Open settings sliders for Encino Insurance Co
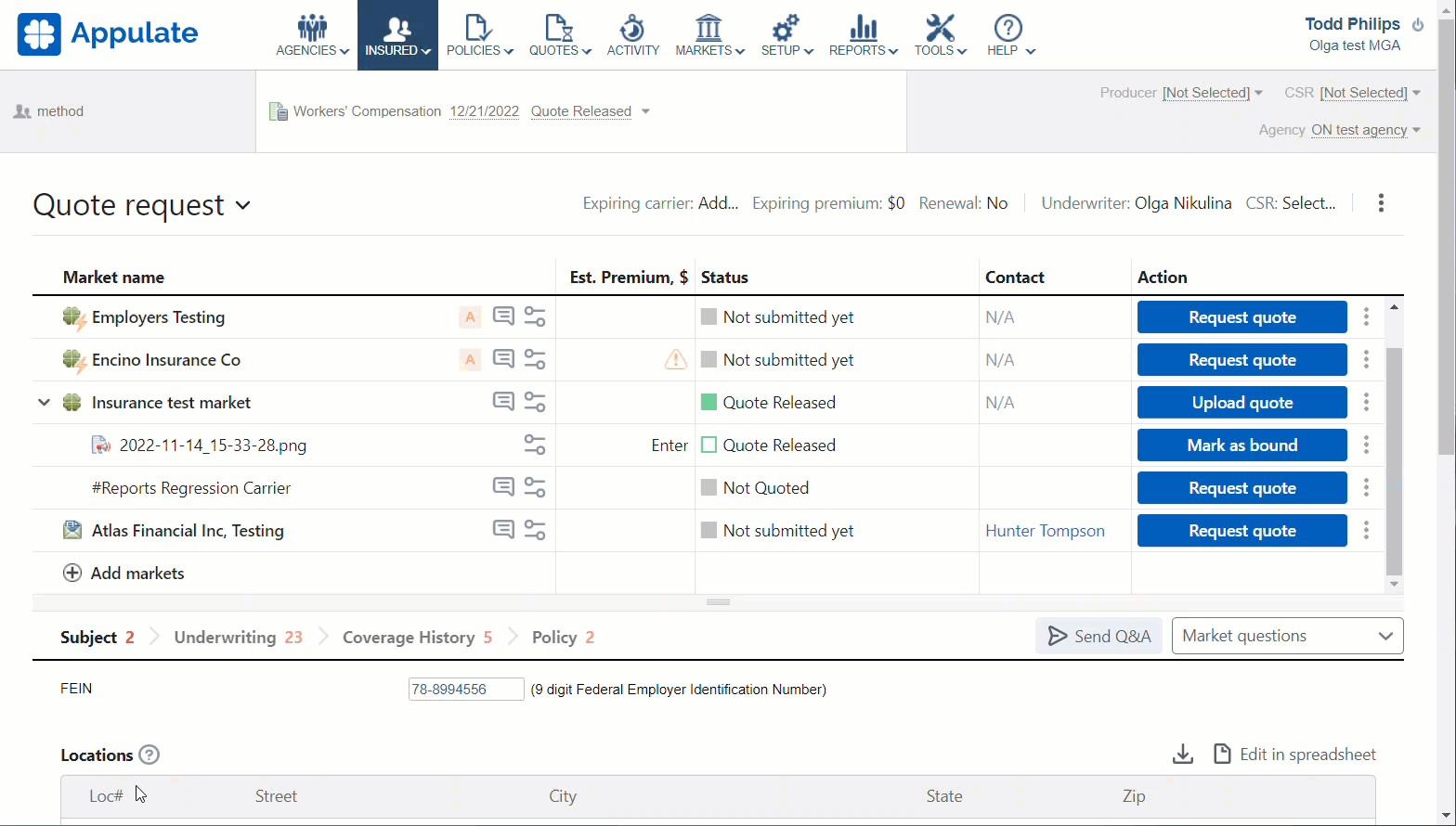This screenshot has height=826, width=1456. pyautogui.click(x=535, y=359)
